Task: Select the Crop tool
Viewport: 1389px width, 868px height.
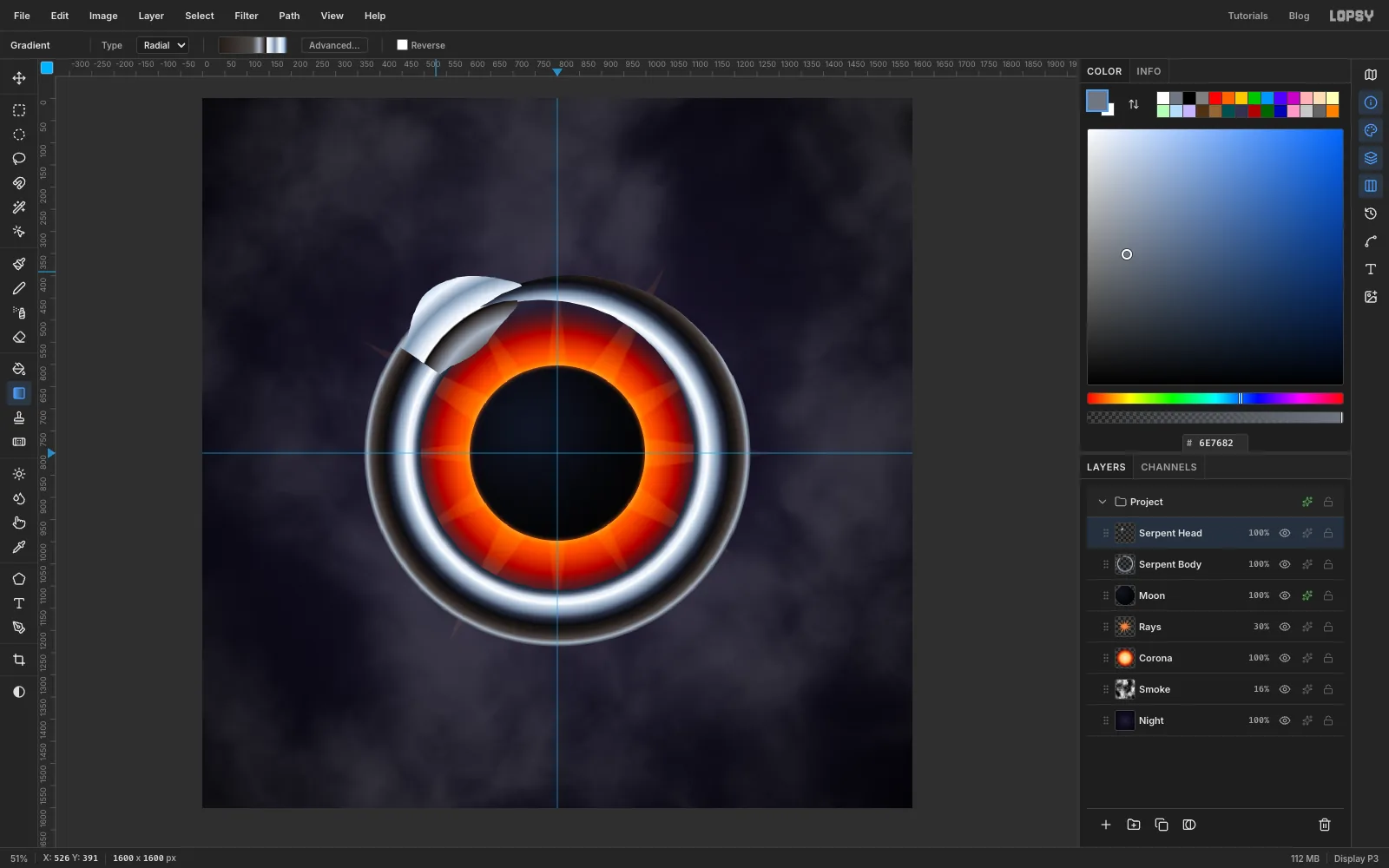Action: tap(19, 660)
